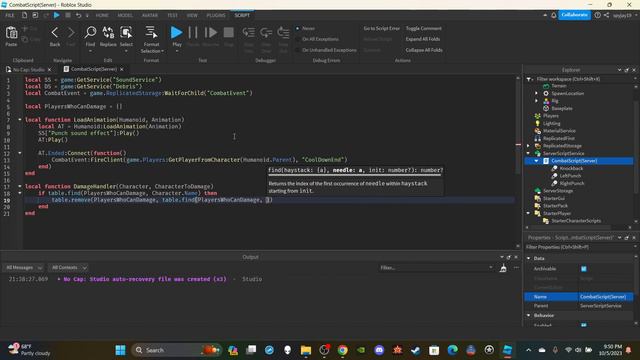Collapse StarterPlayer node
The height and width of the screenshot is (360, 640).
pyautogui.click(x=529, y=213)
